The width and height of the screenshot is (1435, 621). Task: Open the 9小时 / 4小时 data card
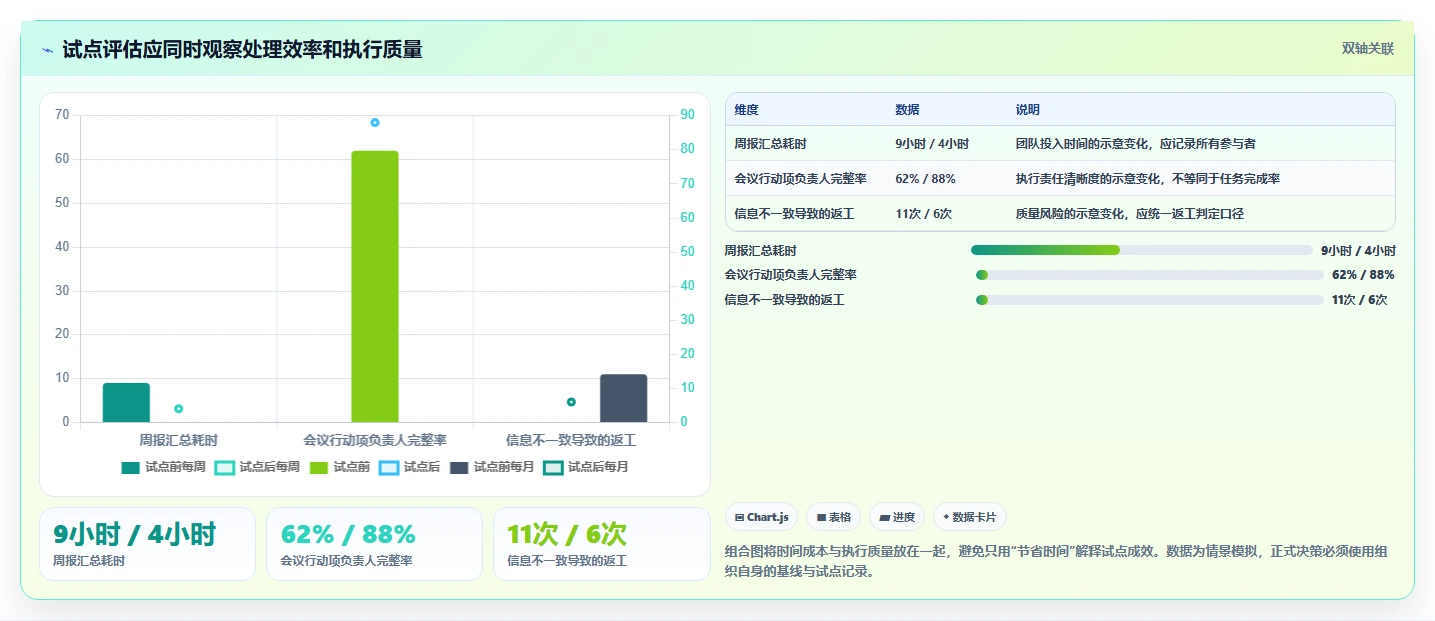[147, 544]
